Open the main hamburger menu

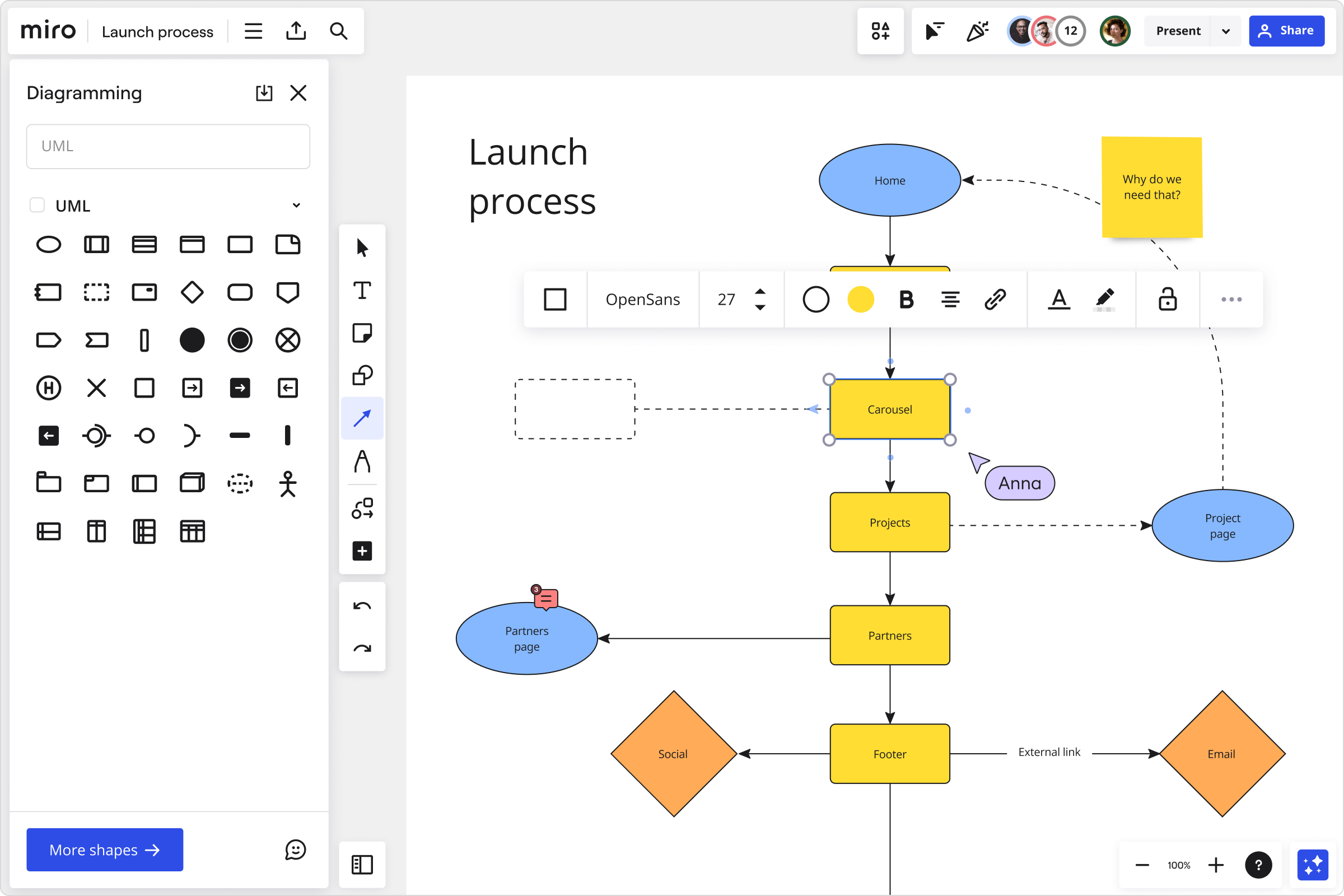coord(253,31)
